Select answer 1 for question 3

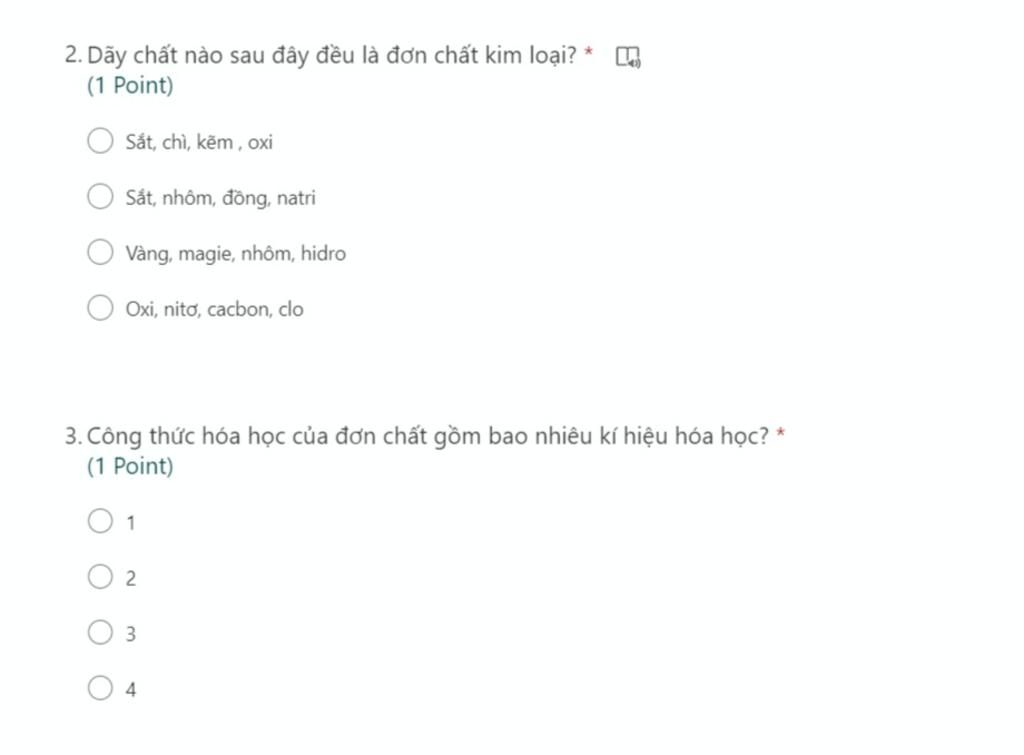pos(100,521)
